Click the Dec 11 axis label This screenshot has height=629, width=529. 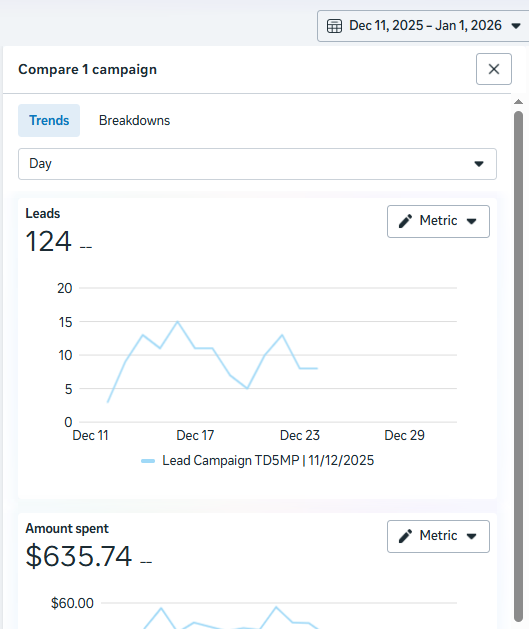point(90,435)
